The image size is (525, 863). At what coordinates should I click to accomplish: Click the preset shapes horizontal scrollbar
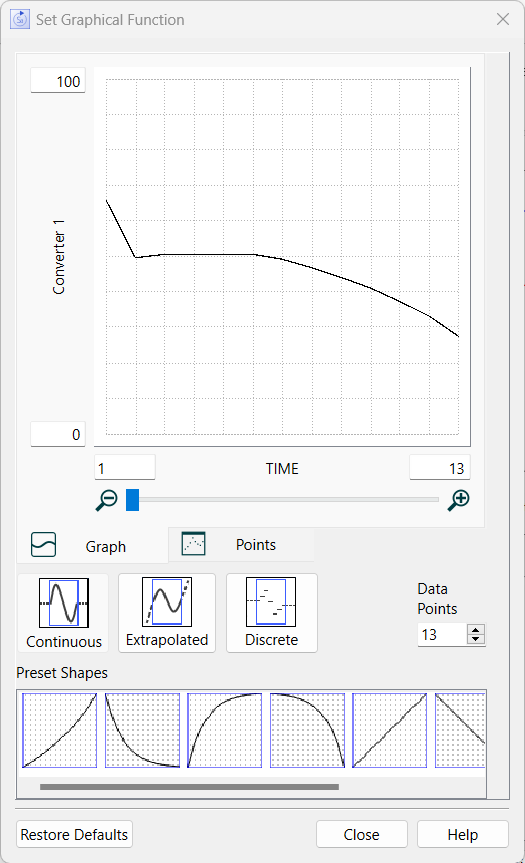click(189, 787)
